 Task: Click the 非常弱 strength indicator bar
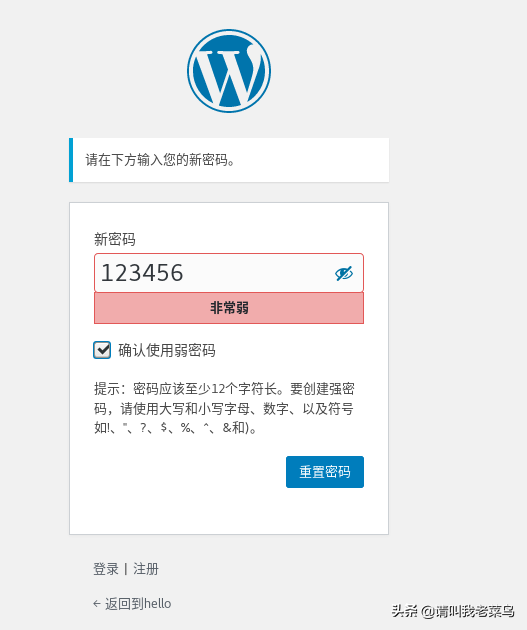229,308
